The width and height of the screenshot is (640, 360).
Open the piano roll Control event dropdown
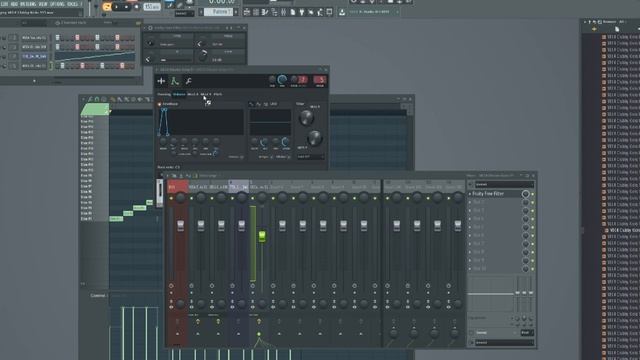(x=98, y=296)
